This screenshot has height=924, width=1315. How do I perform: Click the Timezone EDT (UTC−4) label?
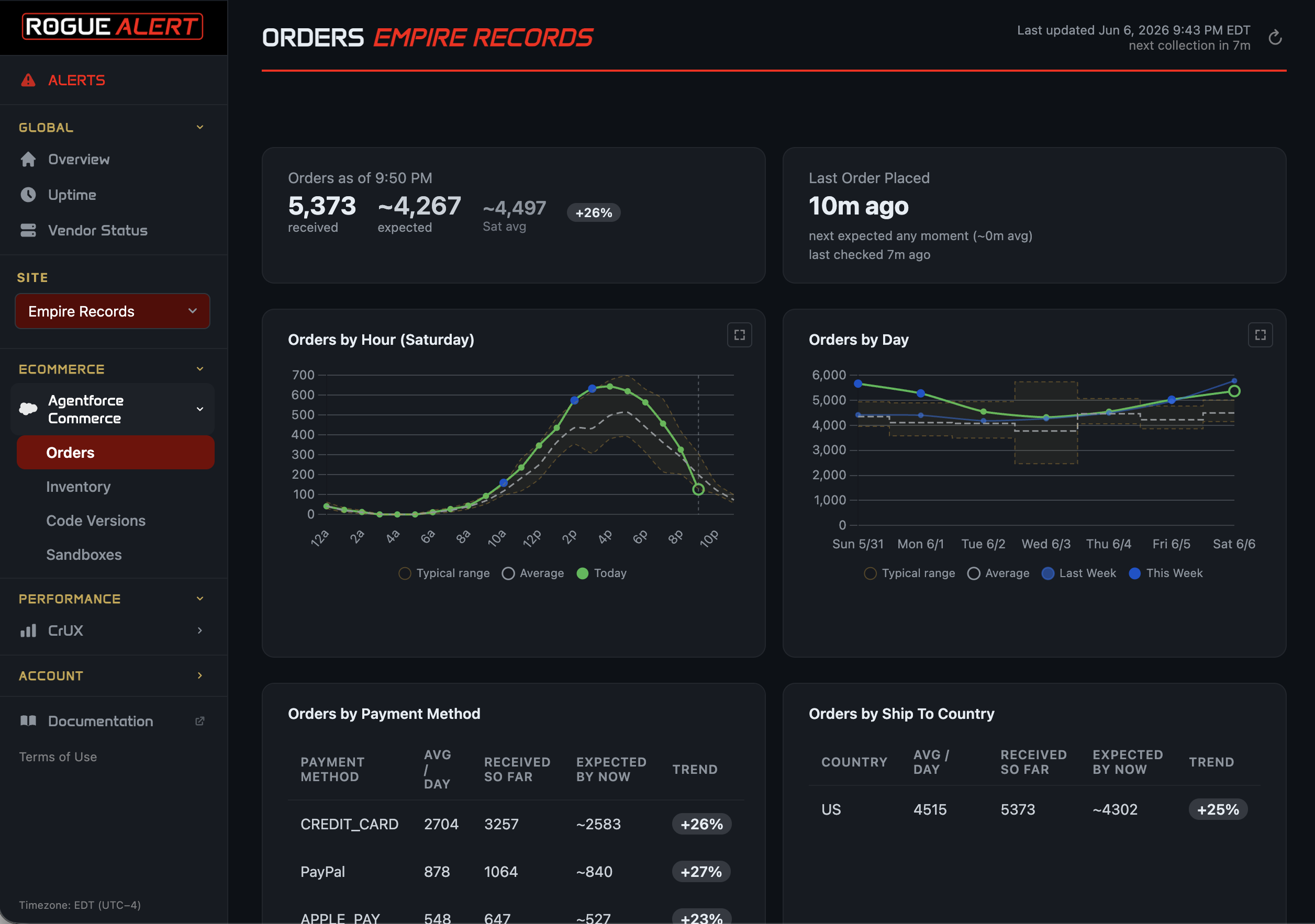coord(80,905)
